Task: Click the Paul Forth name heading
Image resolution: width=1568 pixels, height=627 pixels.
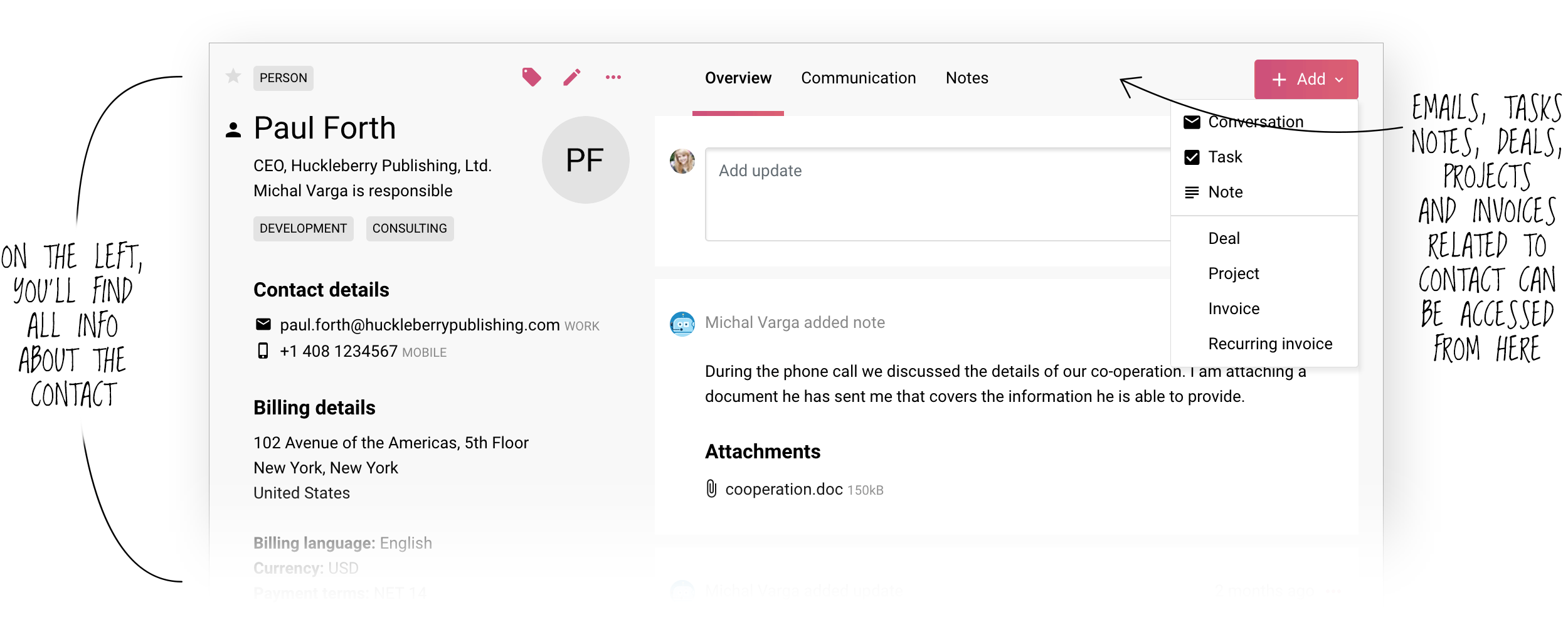Action: point(325,129)
